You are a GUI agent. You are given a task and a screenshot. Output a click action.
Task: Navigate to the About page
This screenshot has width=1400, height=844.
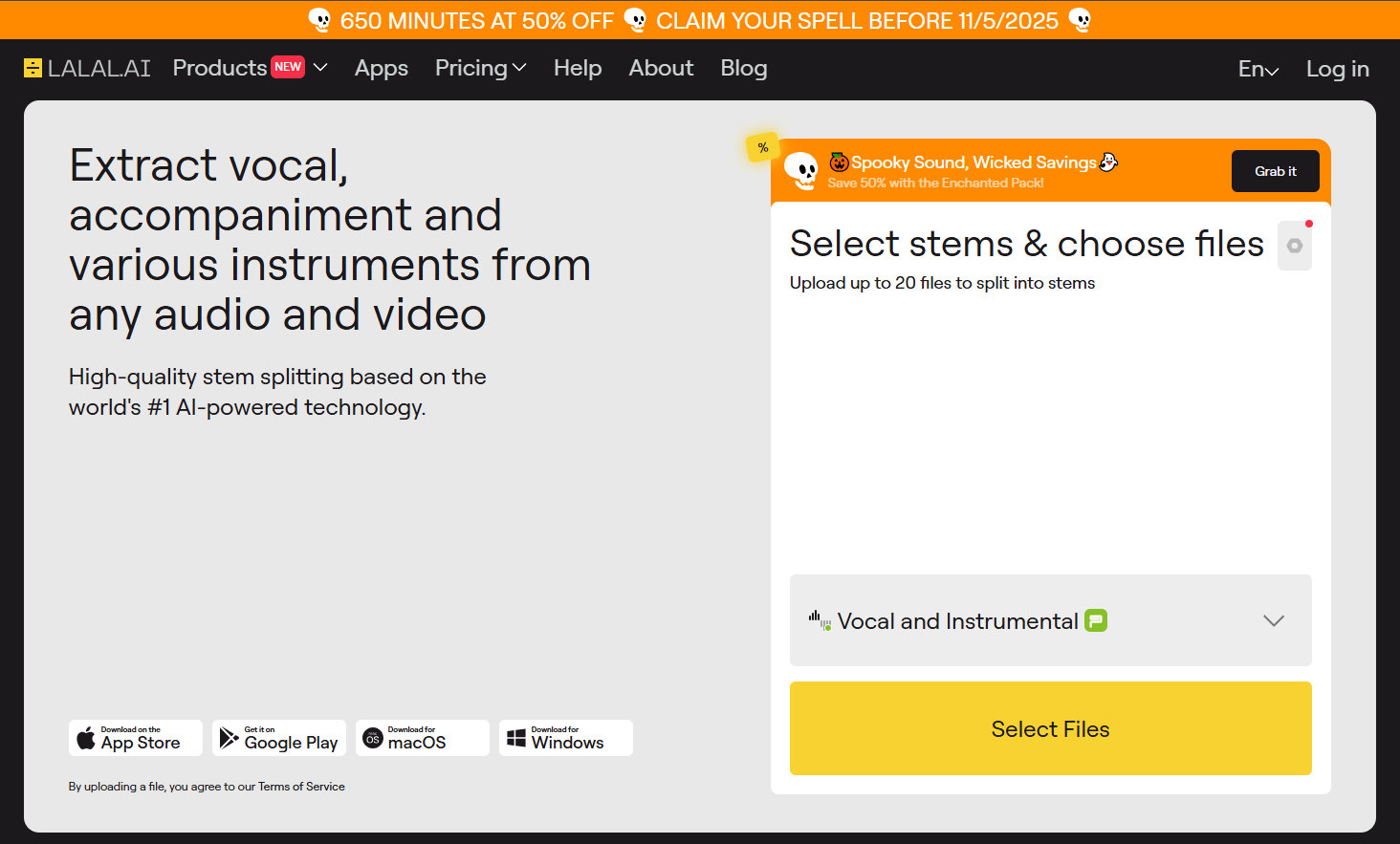pos(661,68)
